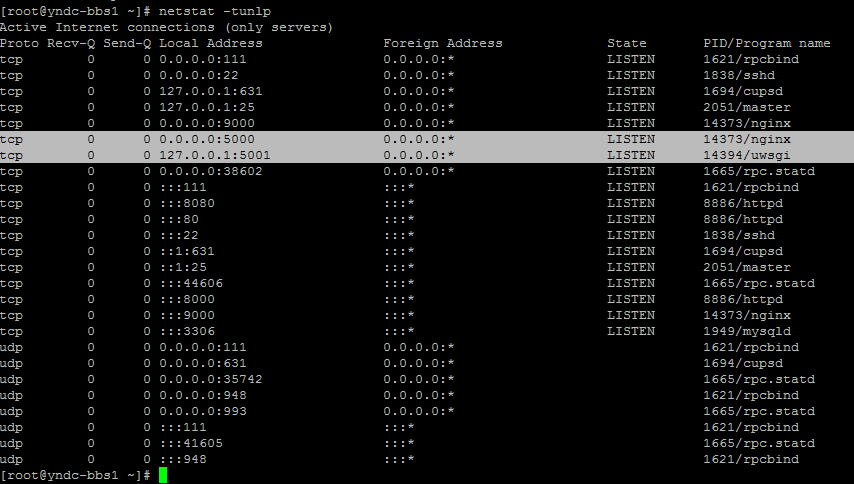Select the address :::8000
Viewport: 854px width, 484px height.
[187, 299]
